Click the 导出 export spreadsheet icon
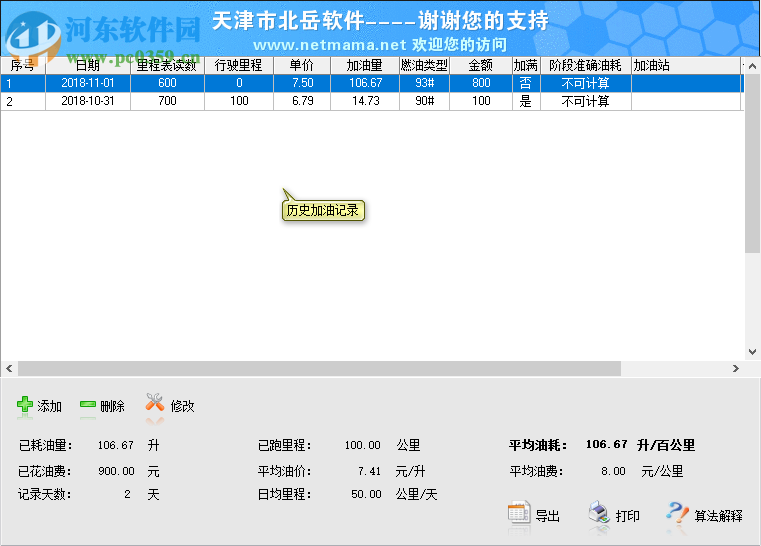This screenshot has width=761, height=546. point(519,512)
